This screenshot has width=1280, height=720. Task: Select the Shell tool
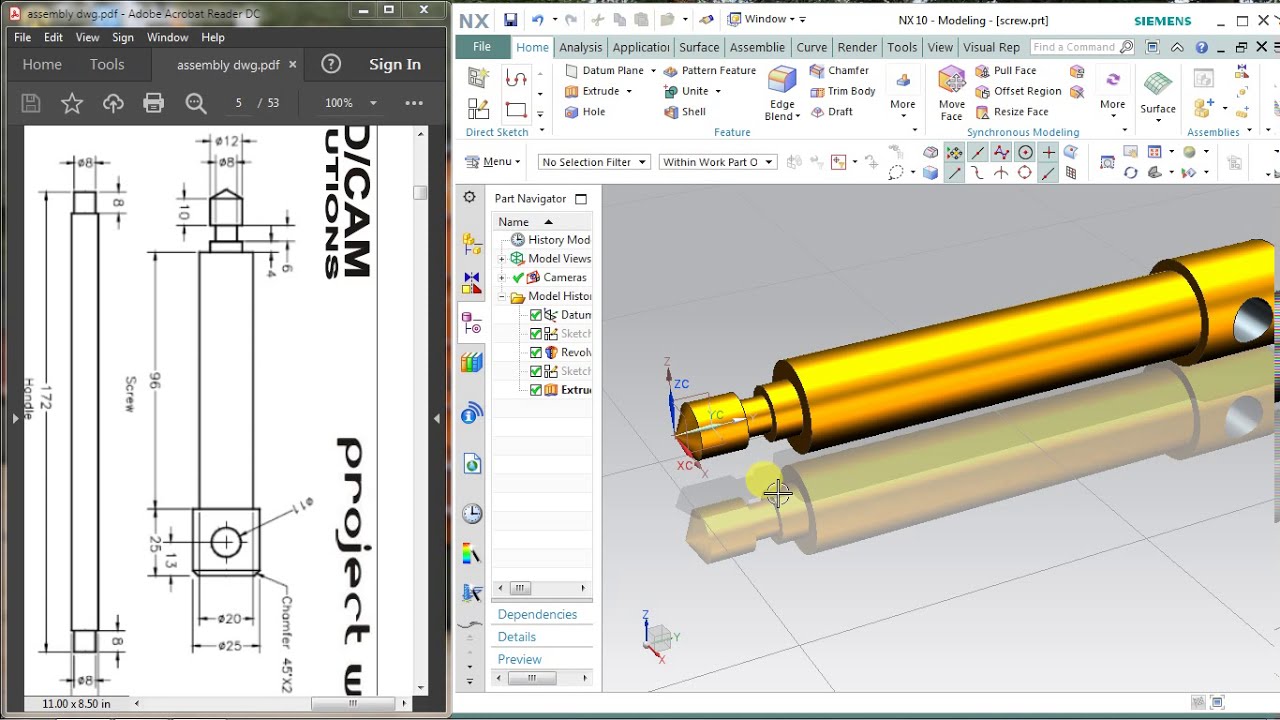tap(685, 112)
